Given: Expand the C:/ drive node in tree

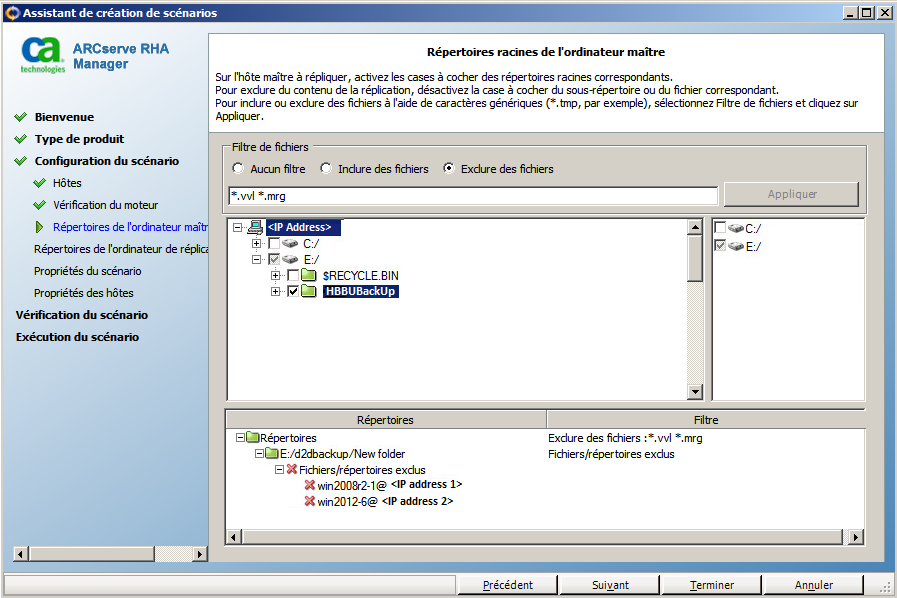Looking at the screenshot, I should pyautogui.click(x=257, y=243).
